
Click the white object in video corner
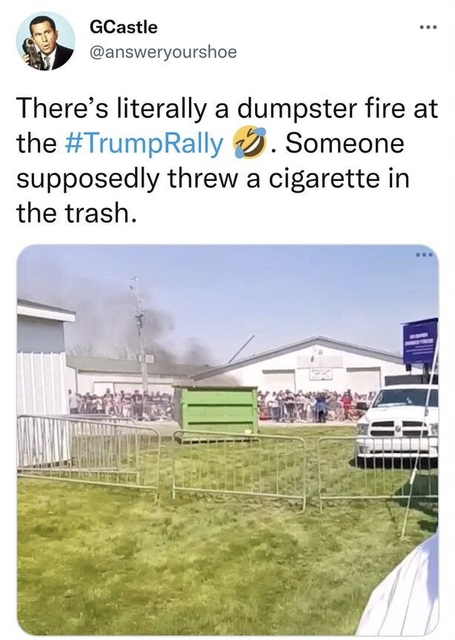400,592
